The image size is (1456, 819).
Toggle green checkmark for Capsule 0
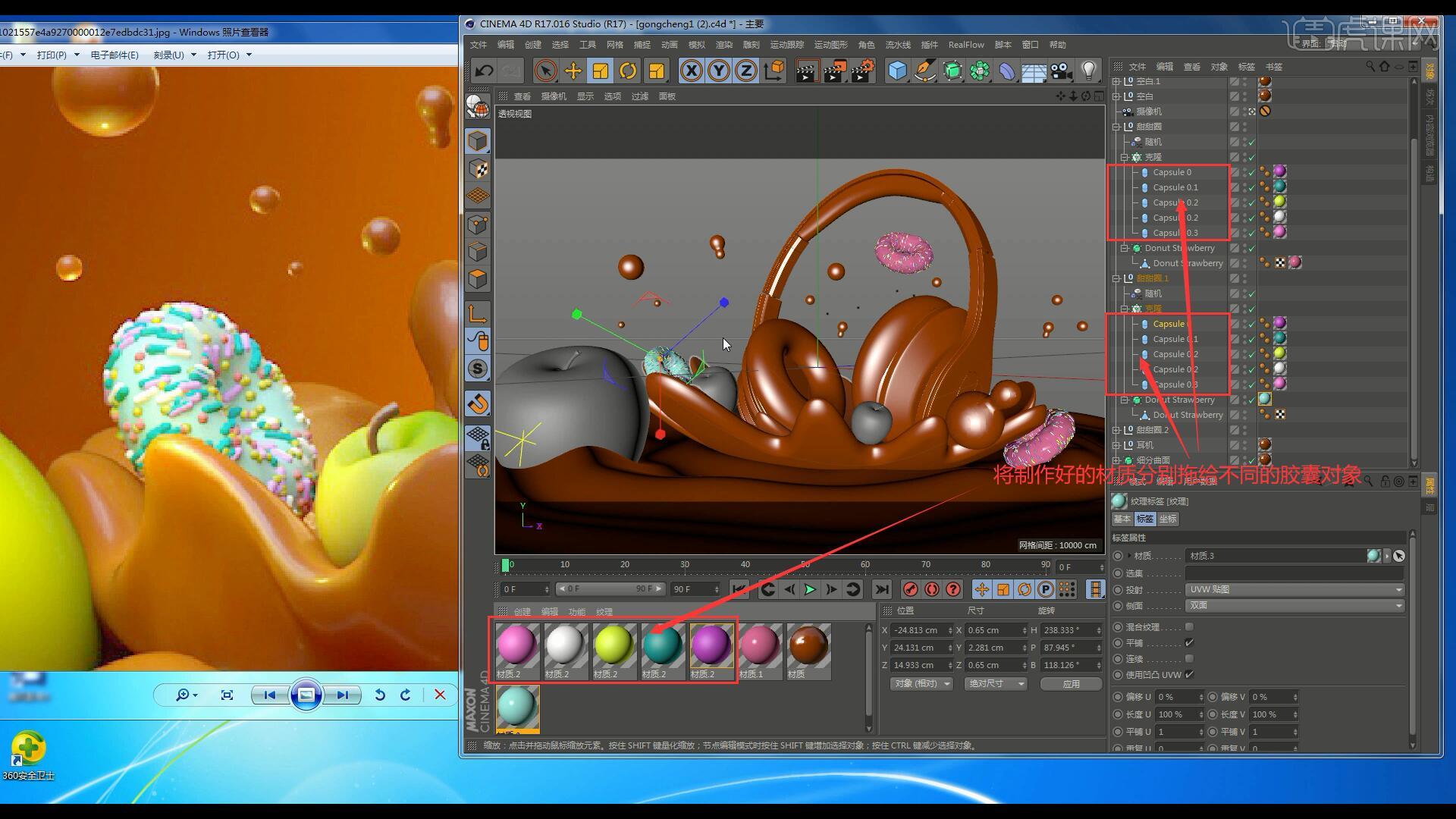[1252, 172]
